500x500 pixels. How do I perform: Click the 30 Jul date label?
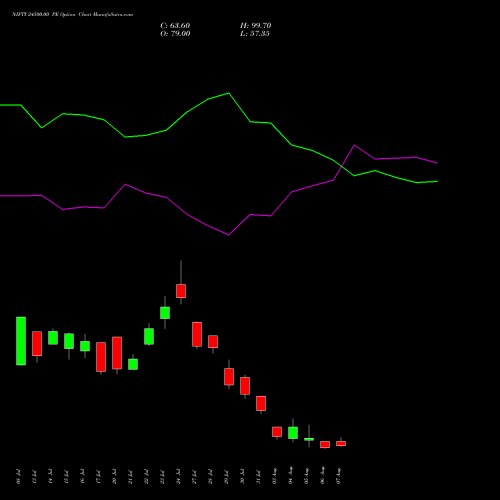click(x=242, y=477)
